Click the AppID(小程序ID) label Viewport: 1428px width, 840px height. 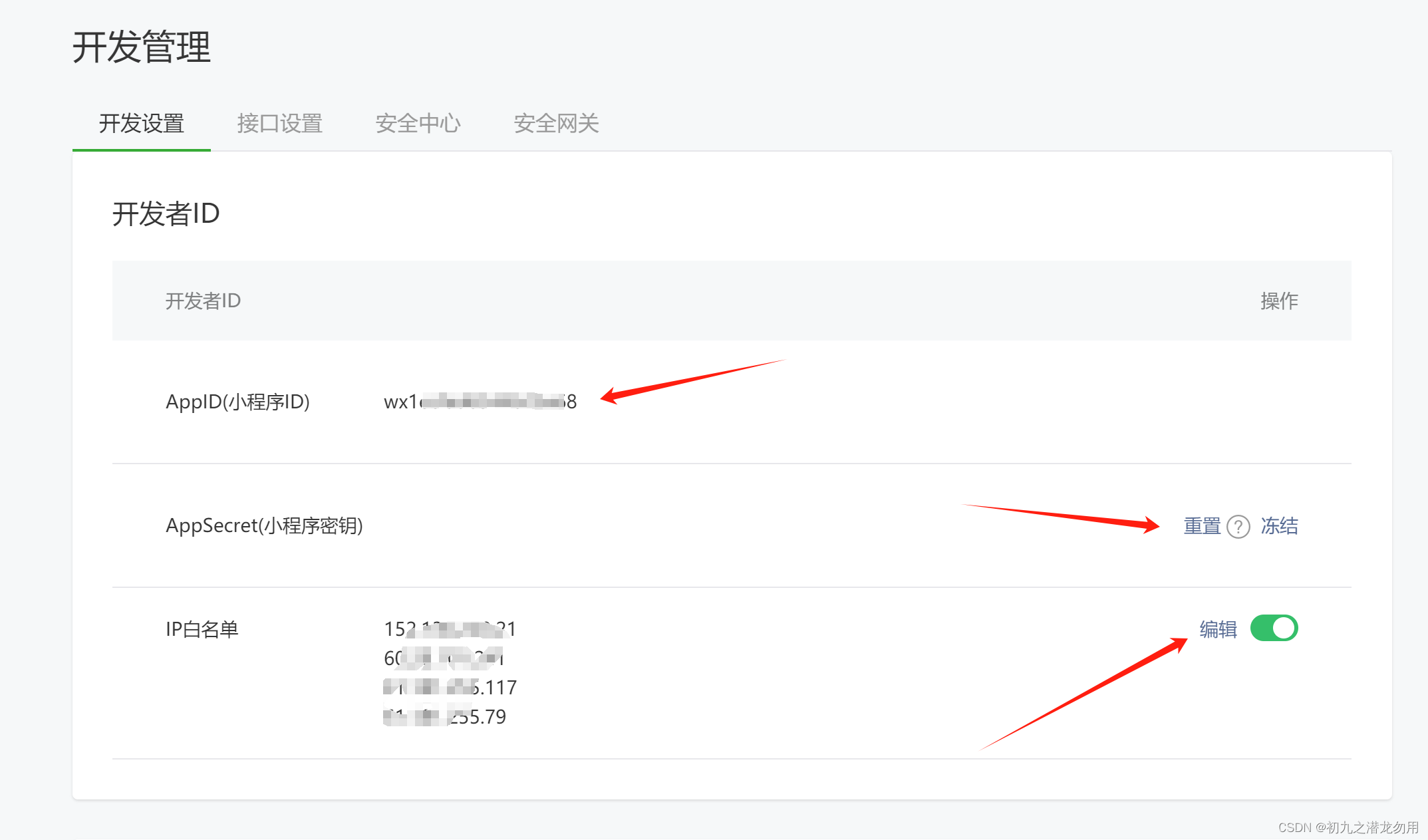(x=237, y=402)
